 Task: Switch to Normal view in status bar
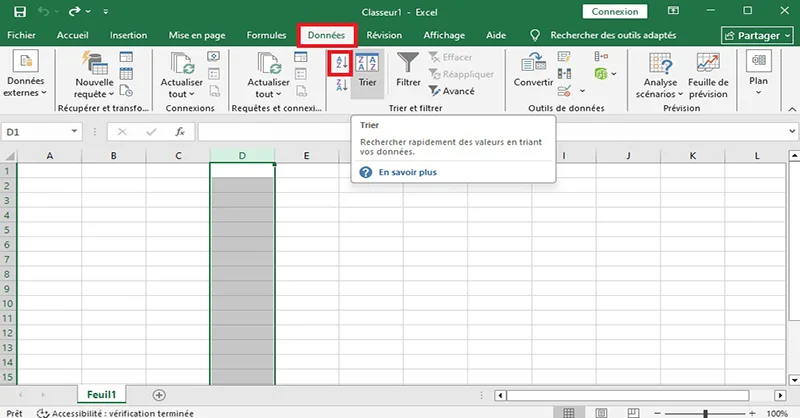568,412
